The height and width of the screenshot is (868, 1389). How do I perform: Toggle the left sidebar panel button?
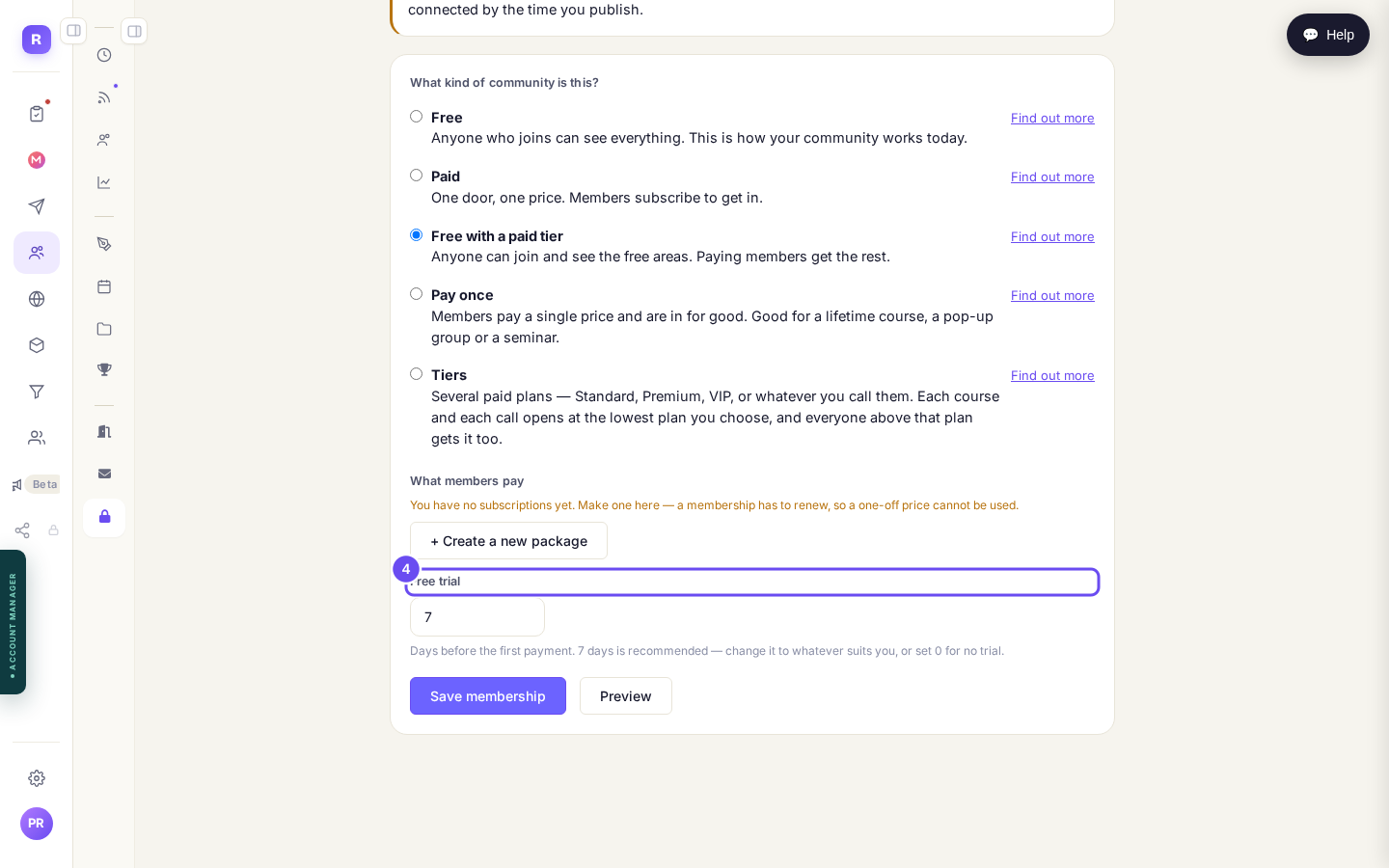73,31
